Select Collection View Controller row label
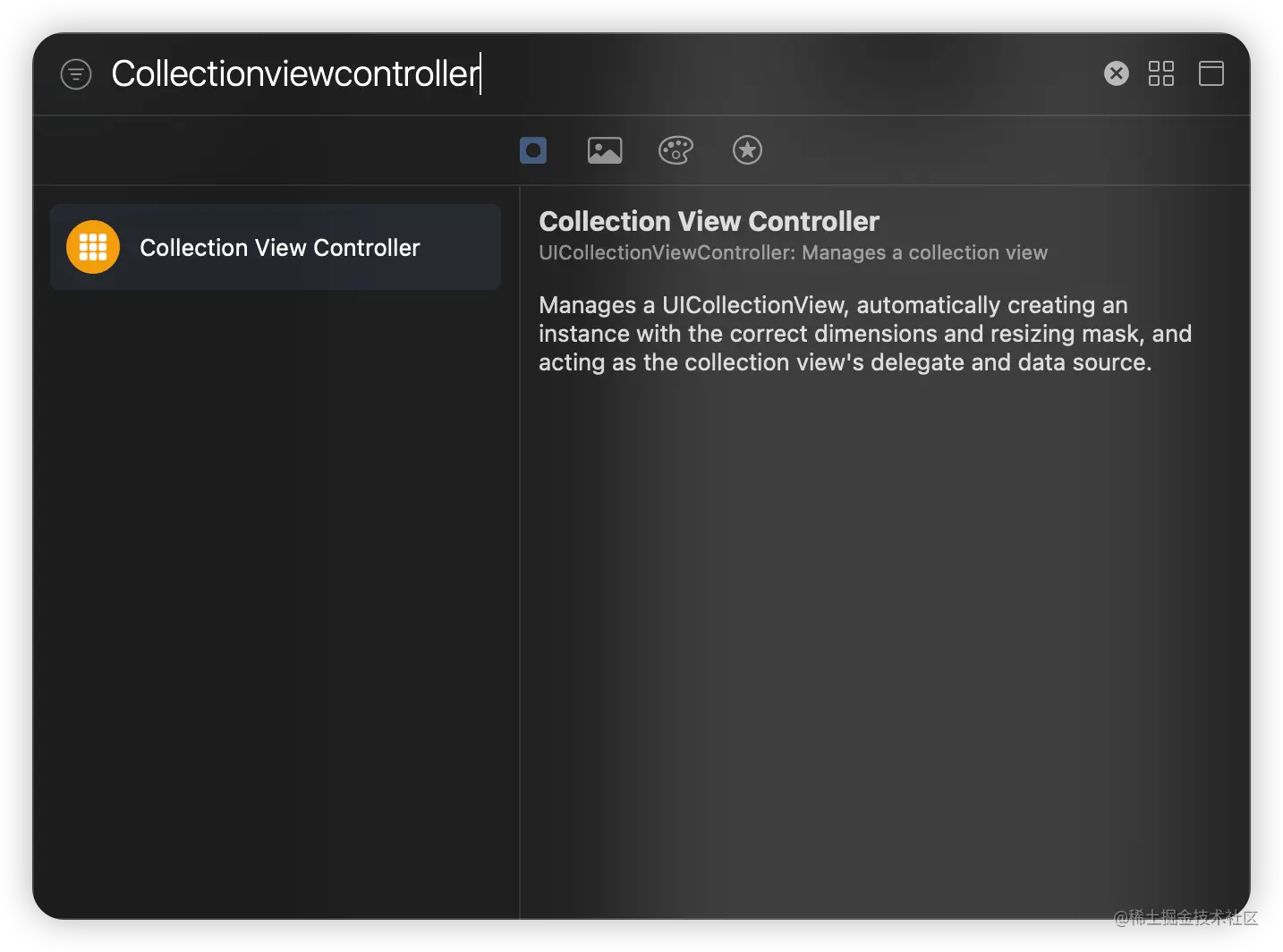1283x952 pixels. point(279,248)
